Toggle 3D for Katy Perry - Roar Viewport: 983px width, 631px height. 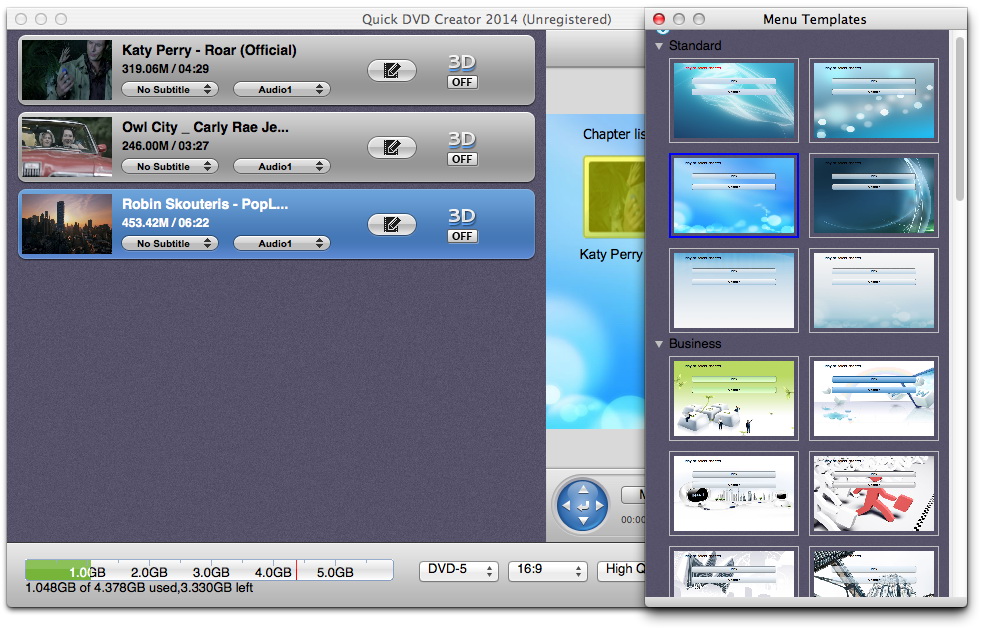pos(462,82)
